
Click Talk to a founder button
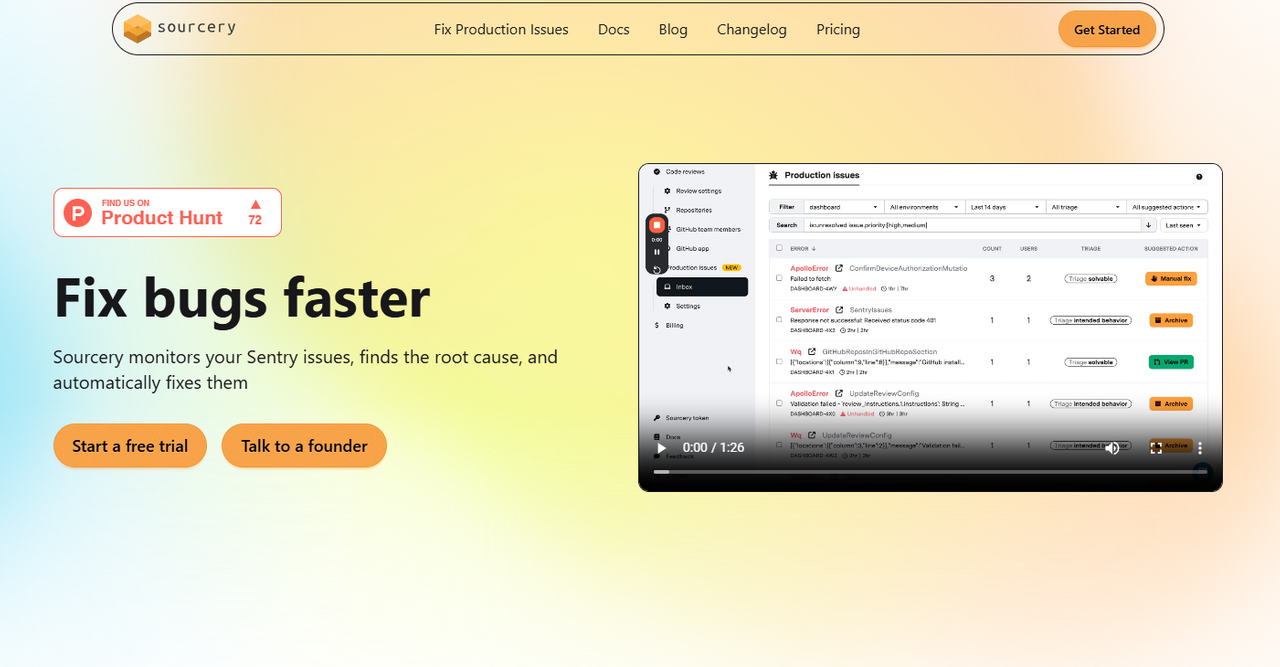click(304, 446)
